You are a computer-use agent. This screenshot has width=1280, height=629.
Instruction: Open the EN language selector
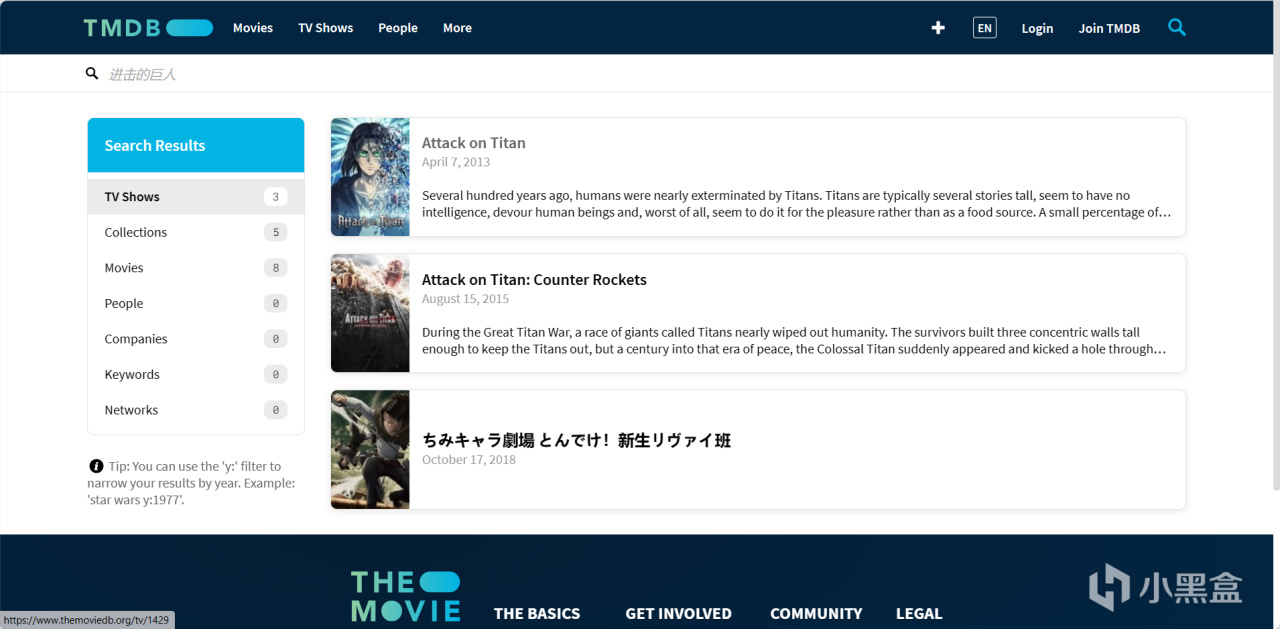[x=985, y=28]
